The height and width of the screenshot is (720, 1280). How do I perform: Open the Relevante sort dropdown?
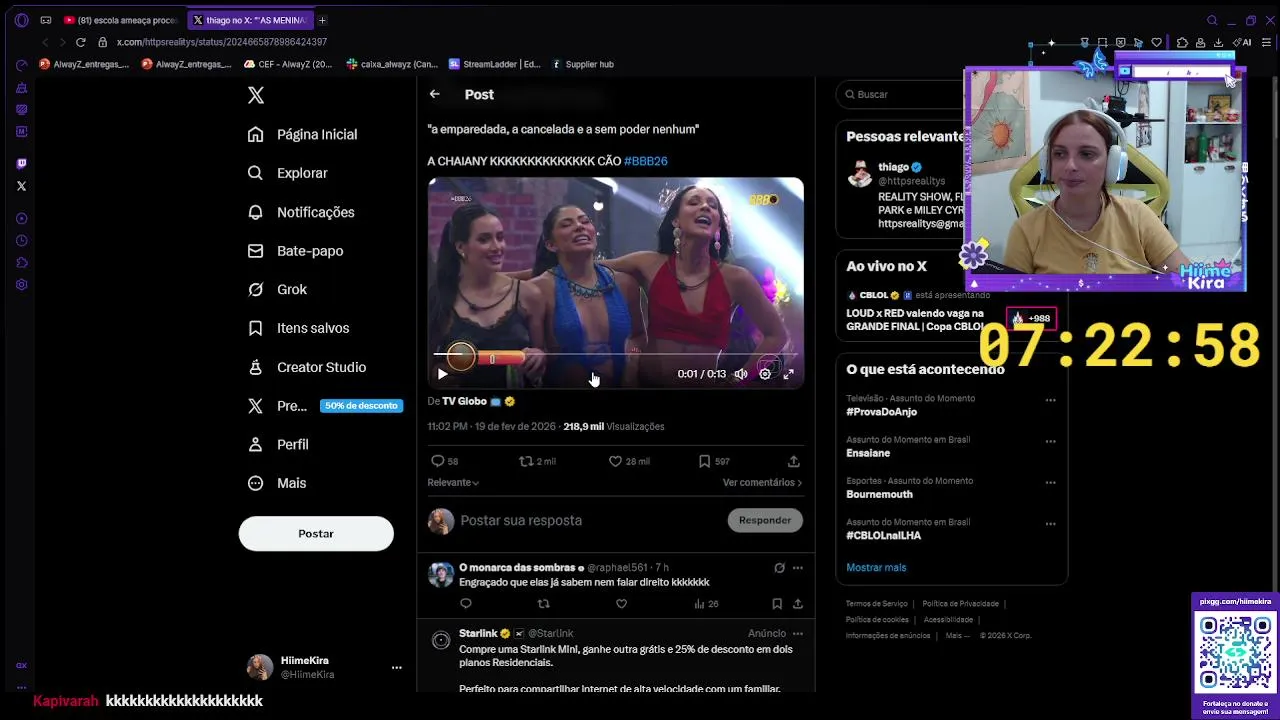pyautogui.click(x=453, y=482)
